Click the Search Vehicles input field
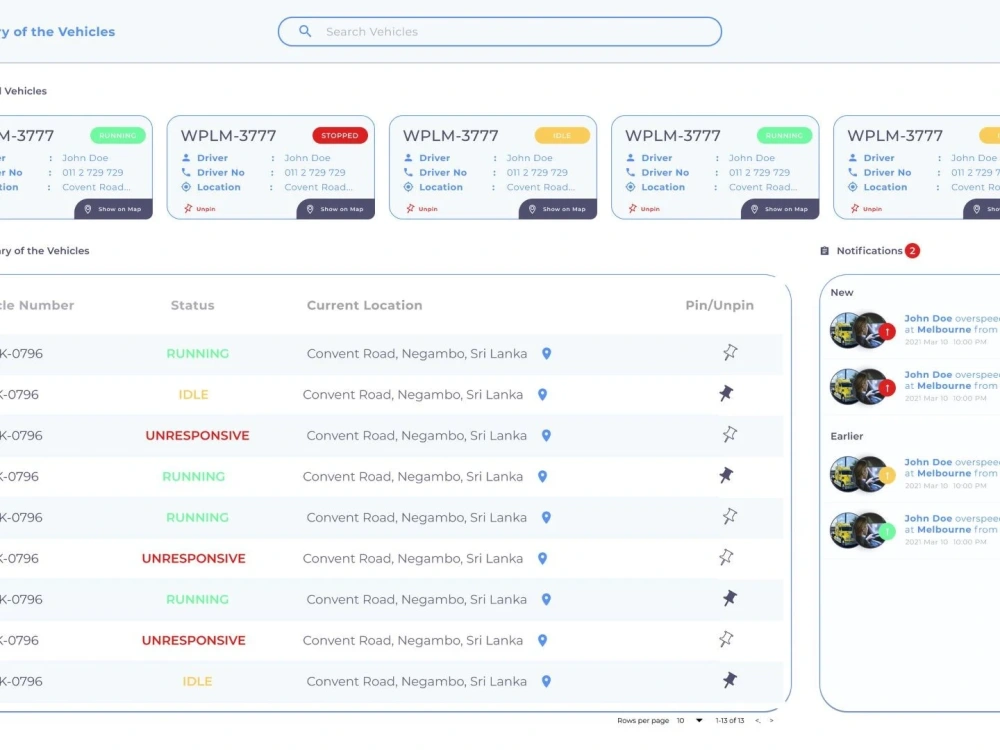The width and height of the screenshot is (1000, 750). [x=499, y=31]
